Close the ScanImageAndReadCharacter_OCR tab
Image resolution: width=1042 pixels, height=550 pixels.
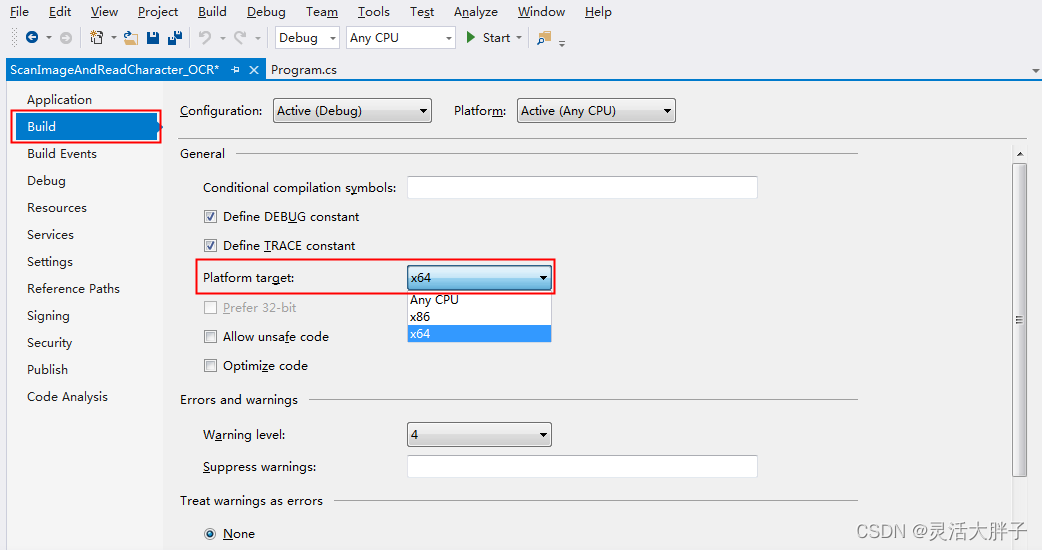point(254,70)
